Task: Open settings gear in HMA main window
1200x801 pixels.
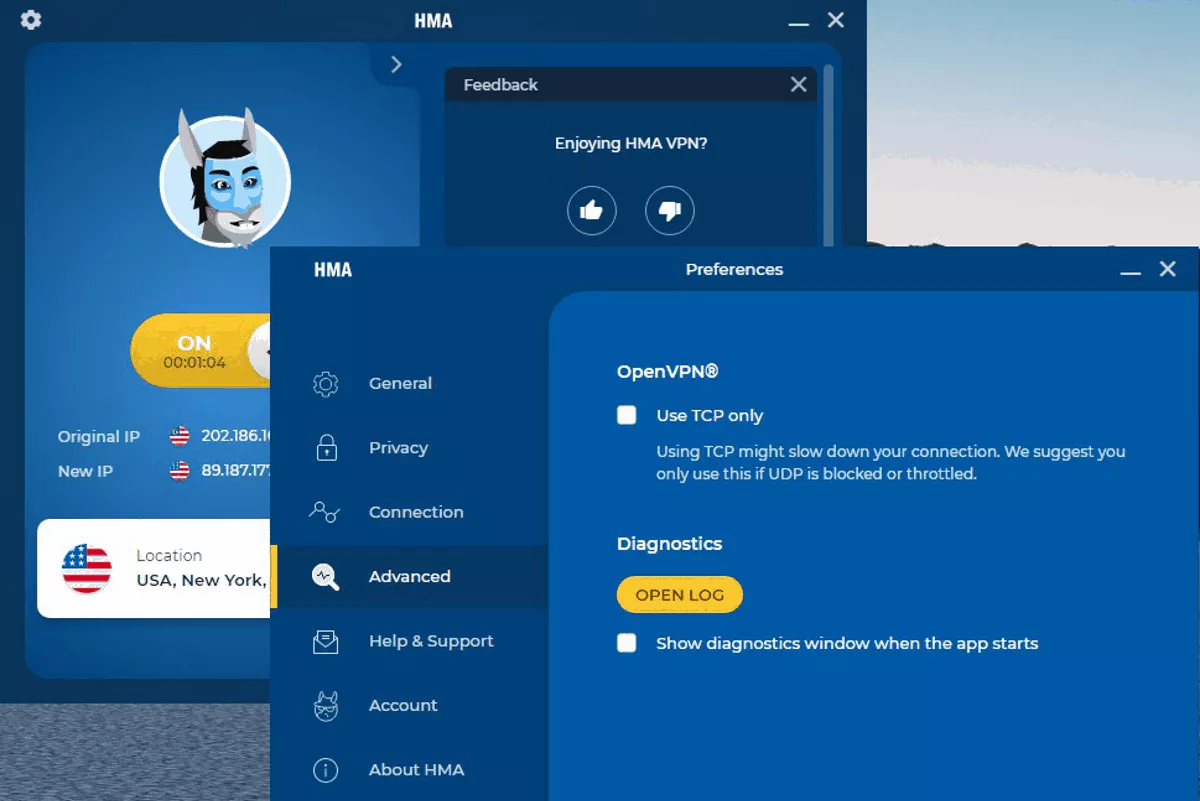Action: pos(31,20)
